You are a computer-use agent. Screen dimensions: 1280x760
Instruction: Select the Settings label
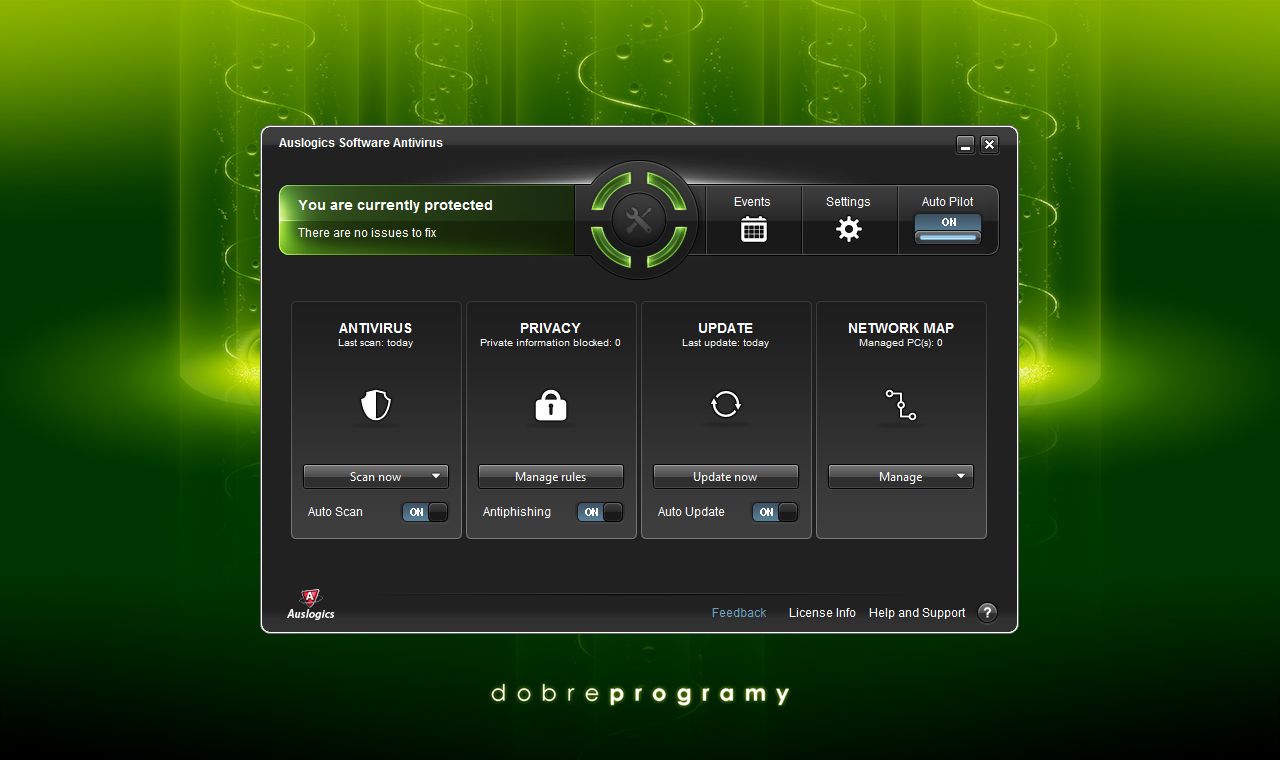tap(848, 202)
